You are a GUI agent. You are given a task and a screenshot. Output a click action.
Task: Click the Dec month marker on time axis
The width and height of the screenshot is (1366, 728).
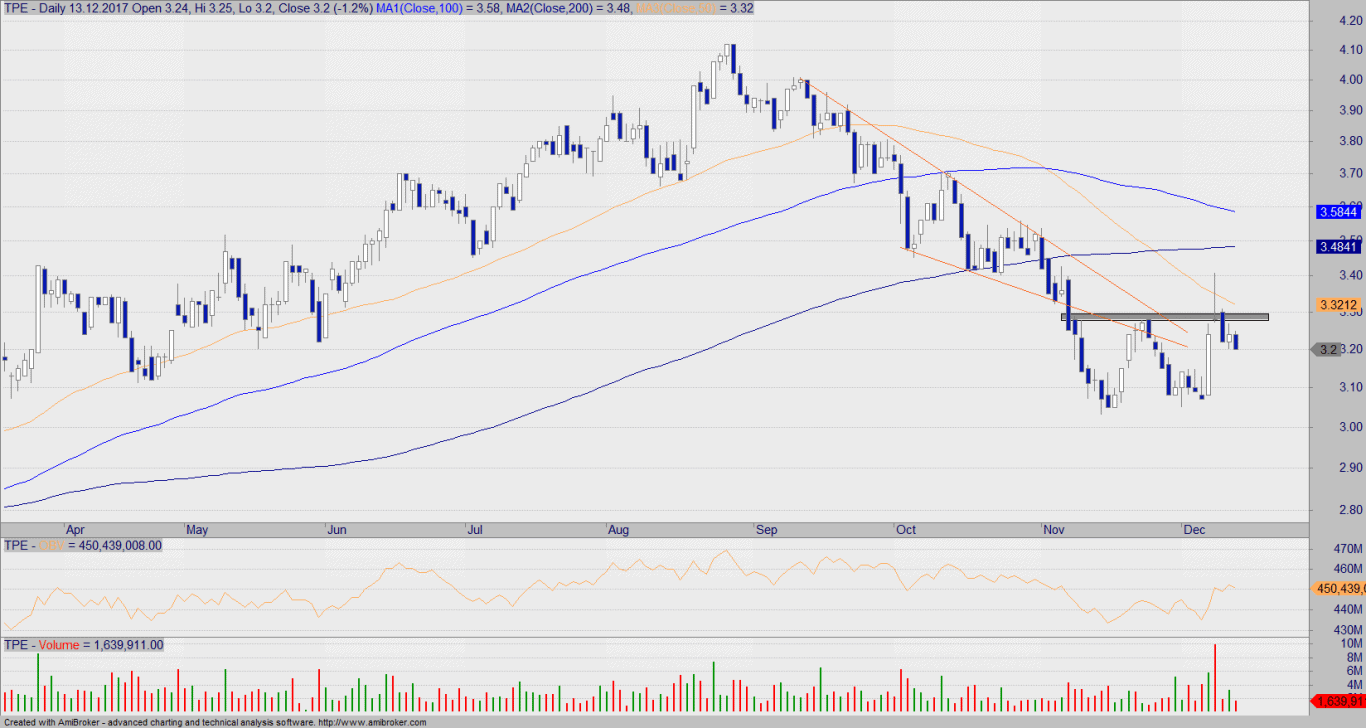pyautogui.click(x=1194, y=529)
